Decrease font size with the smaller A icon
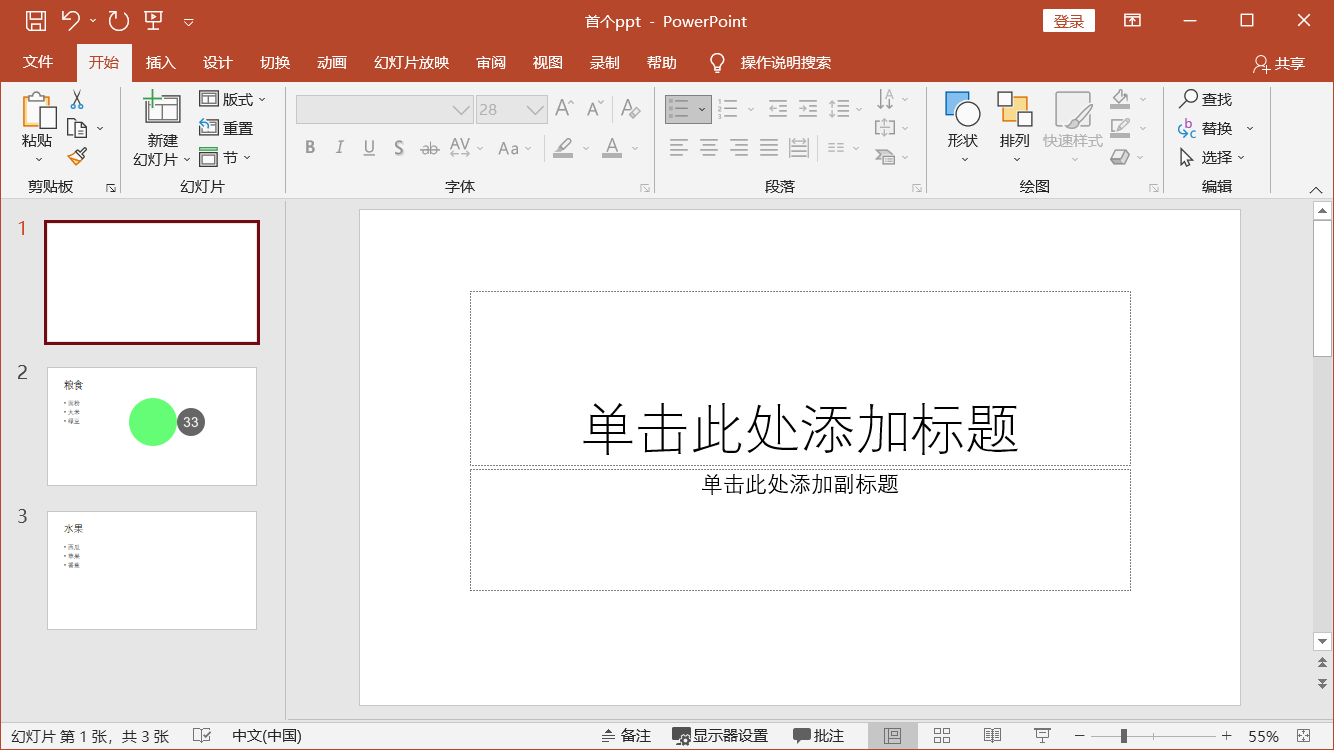This screenshot has width=1334, height=750. [595, 108]
